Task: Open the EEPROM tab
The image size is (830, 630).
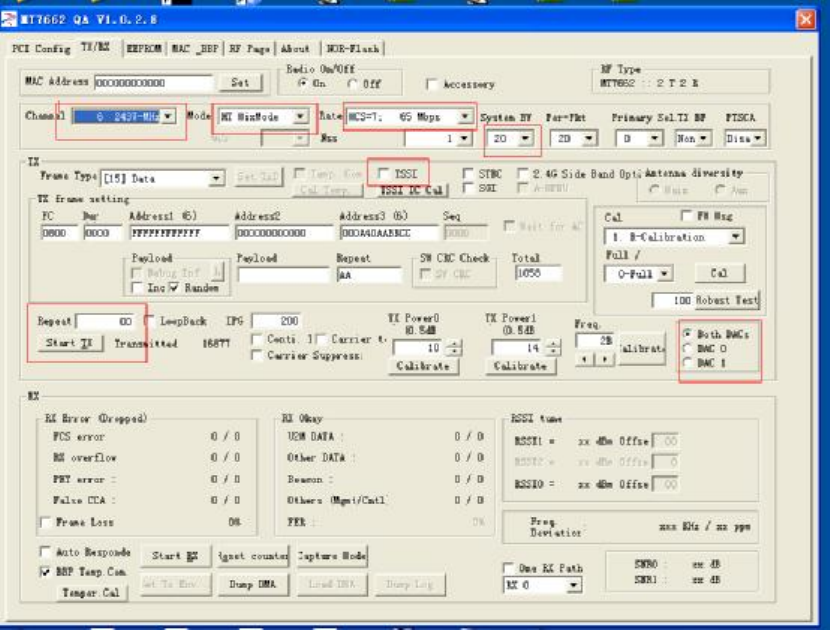Action: click(x=144, y=49)
